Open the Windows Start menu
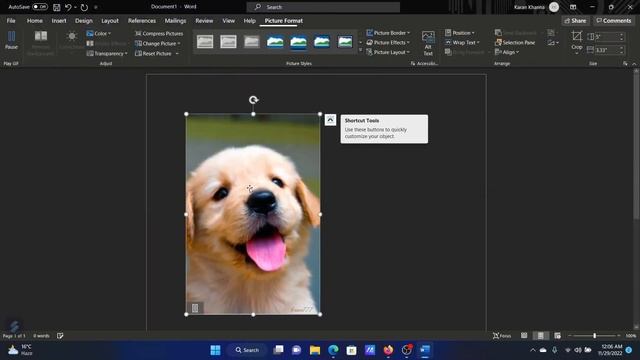640x360 pixels. click(216, 350)
